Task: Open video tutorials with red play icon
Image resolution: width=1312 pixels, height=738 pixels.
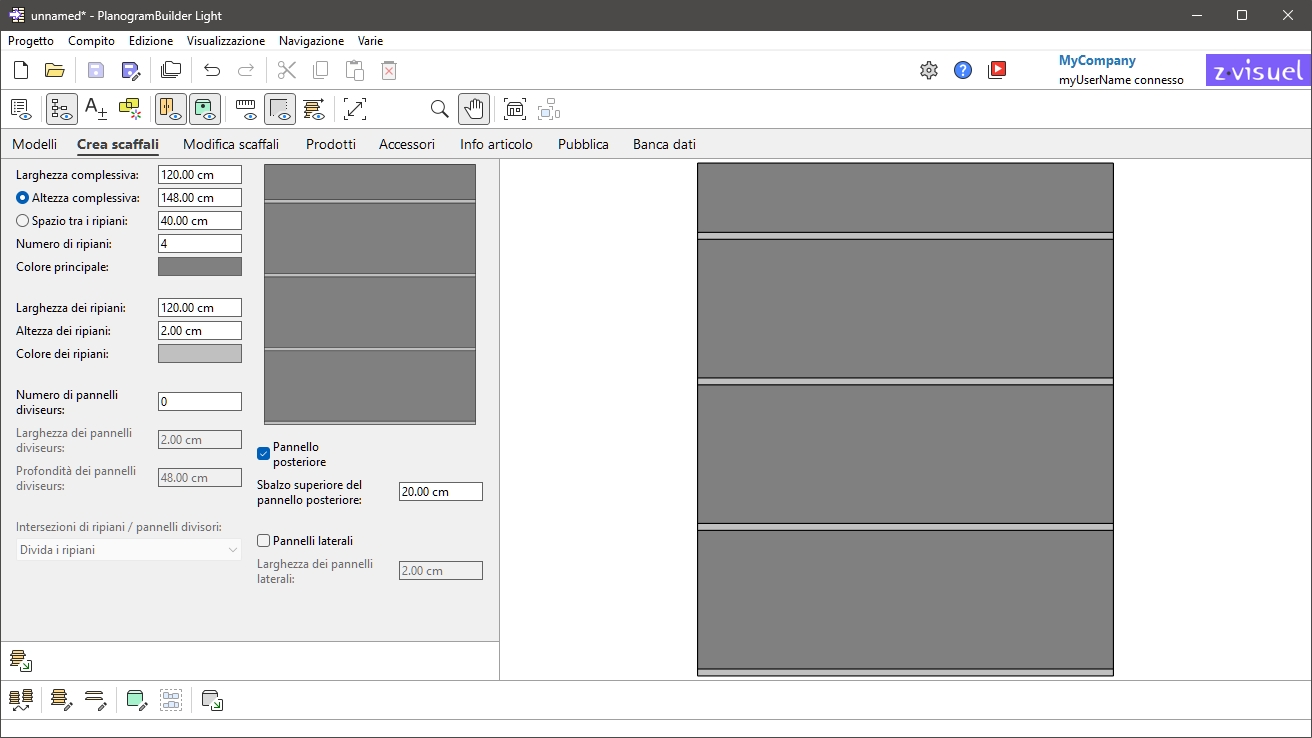Action: pos(997,70)
